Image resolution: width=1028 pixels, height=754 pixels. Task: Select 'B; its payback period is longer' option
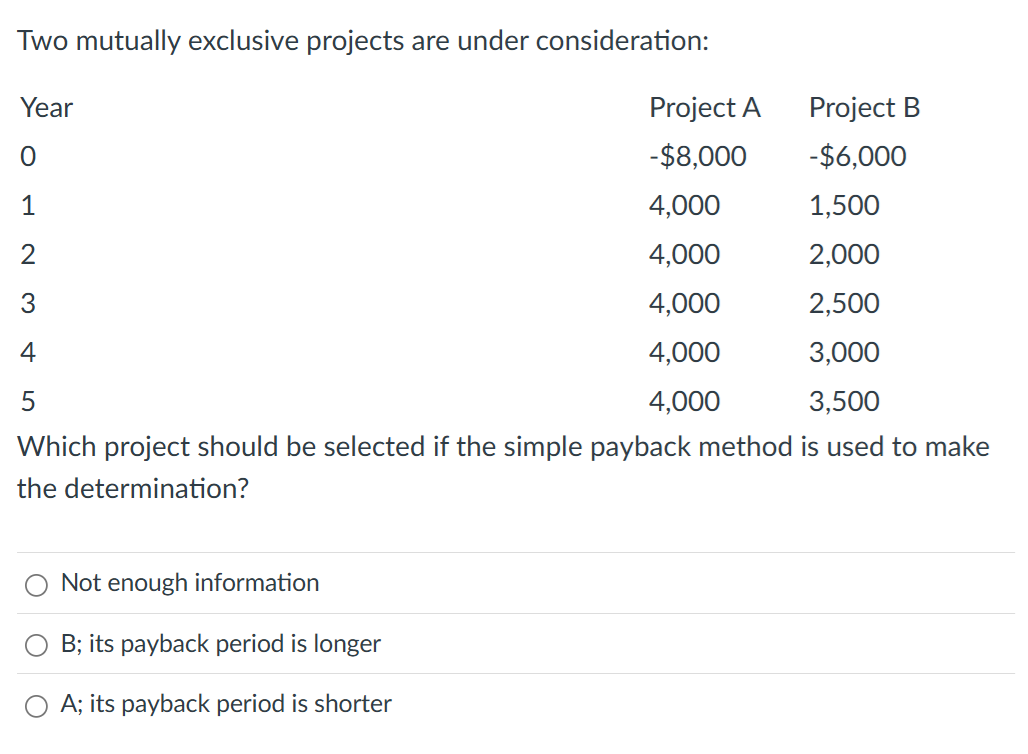pyautogui.click(x=37, y=645)
